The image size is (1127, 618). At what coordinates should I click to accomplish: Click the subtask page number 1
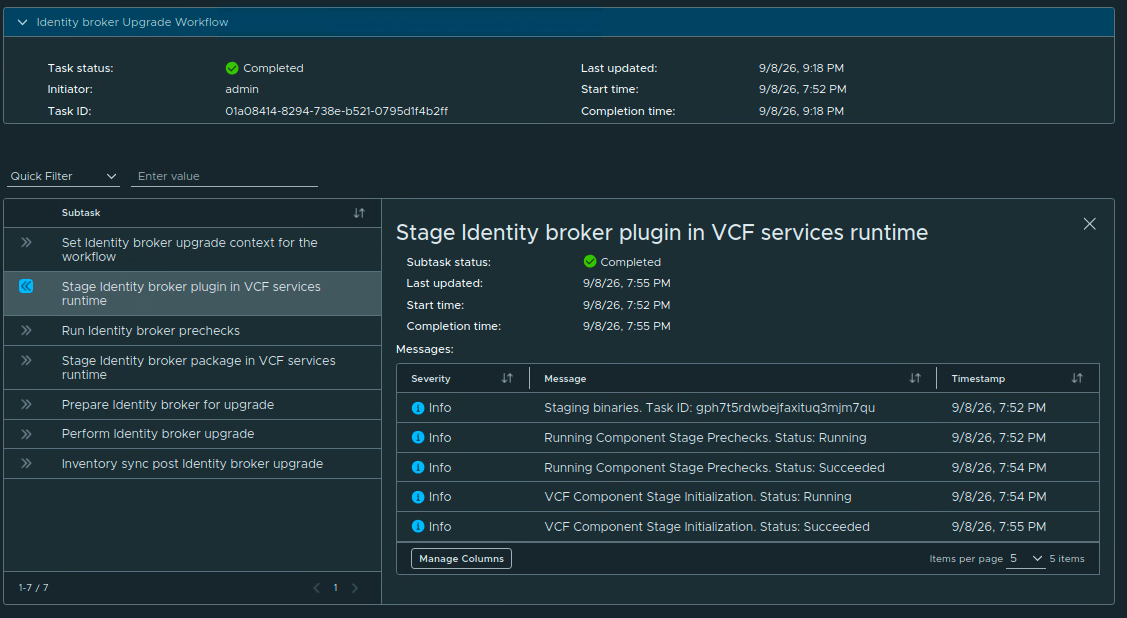(335, 588)
